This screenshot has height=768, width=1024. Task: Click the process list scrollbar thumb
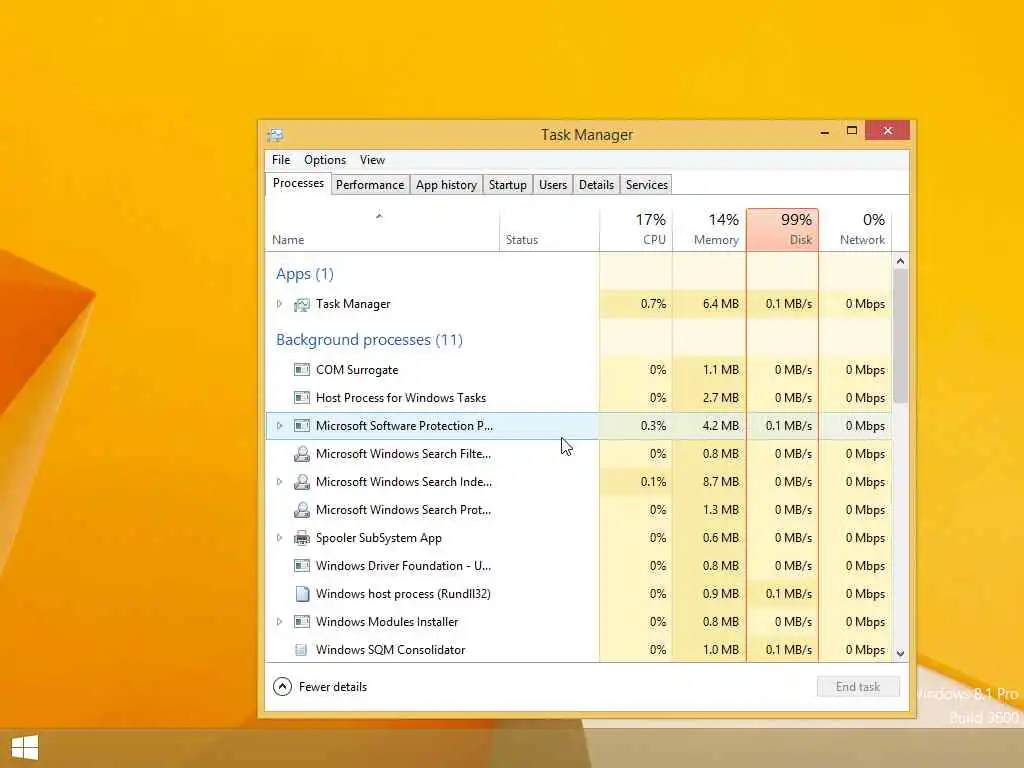point(901,336)
